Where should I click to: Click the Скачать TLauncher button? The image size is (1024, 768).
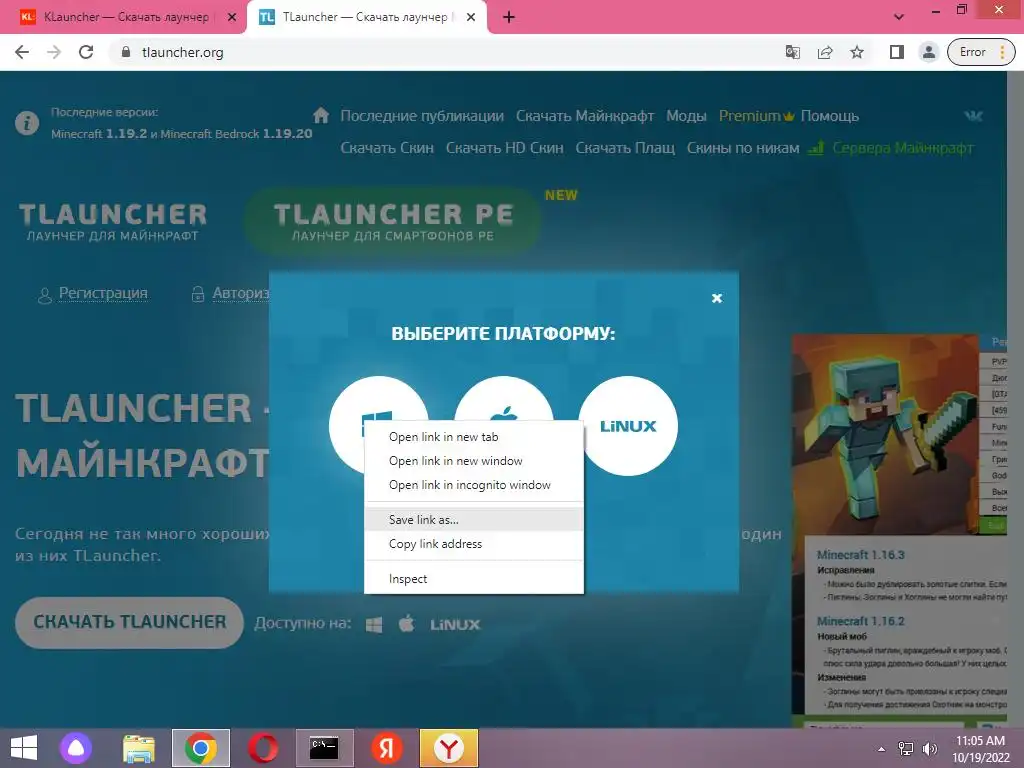[x=129, y=622]
